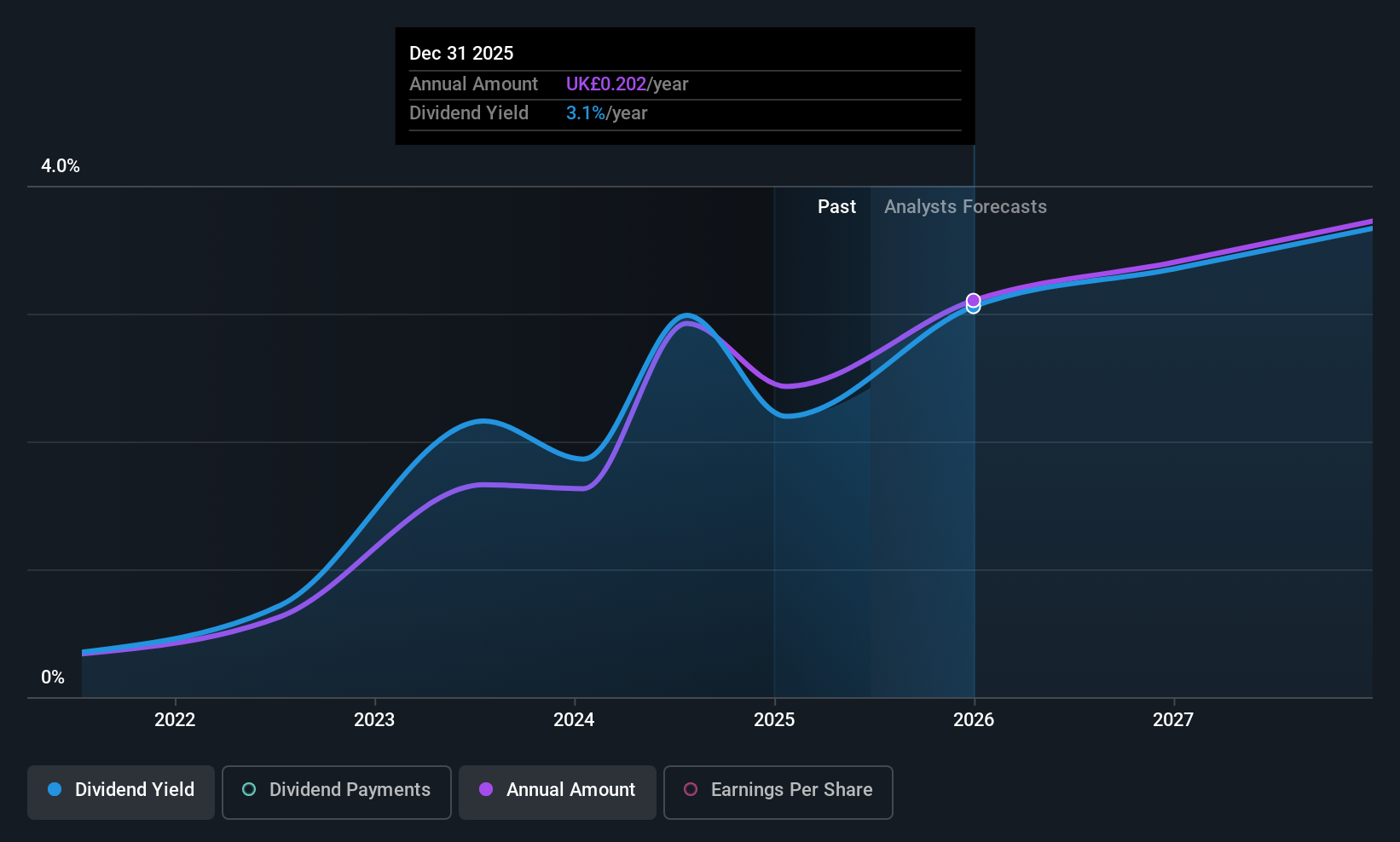
Task: Click the Dividend Yield tooltip row label
Action: (469, 112)
